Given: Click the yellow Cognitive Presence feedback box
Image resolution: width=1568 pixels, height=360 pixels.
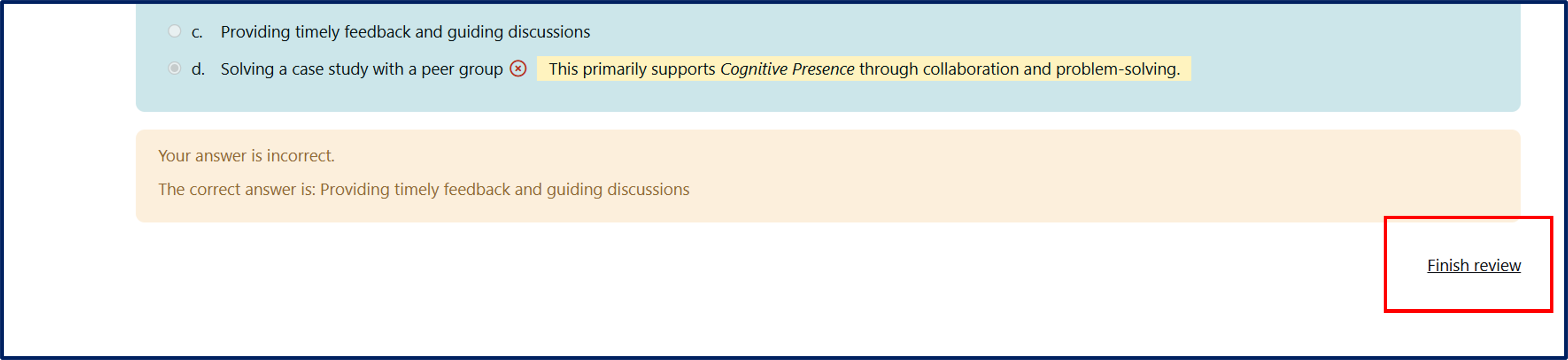Looking at the screenshot, I should (x=863, y=69).
